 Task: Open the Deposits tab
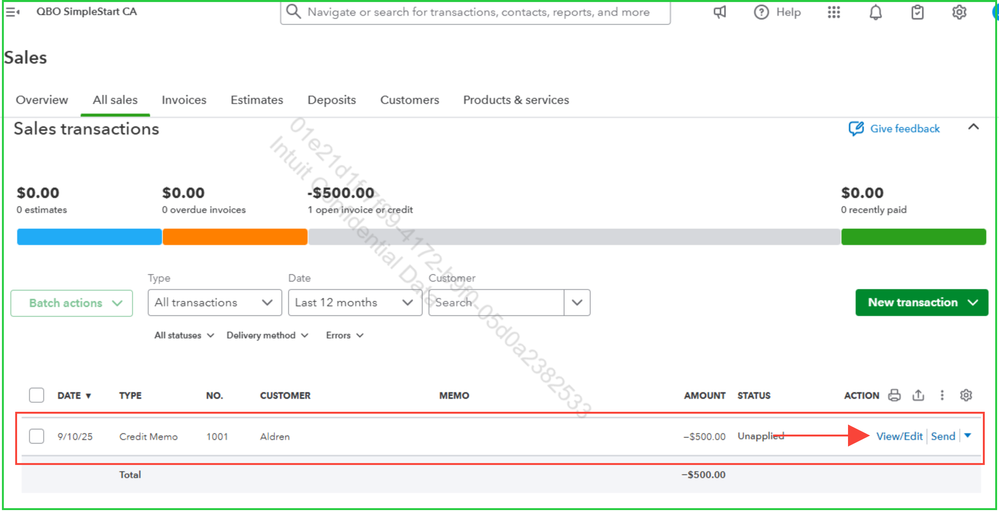click(x=332, y=100)
